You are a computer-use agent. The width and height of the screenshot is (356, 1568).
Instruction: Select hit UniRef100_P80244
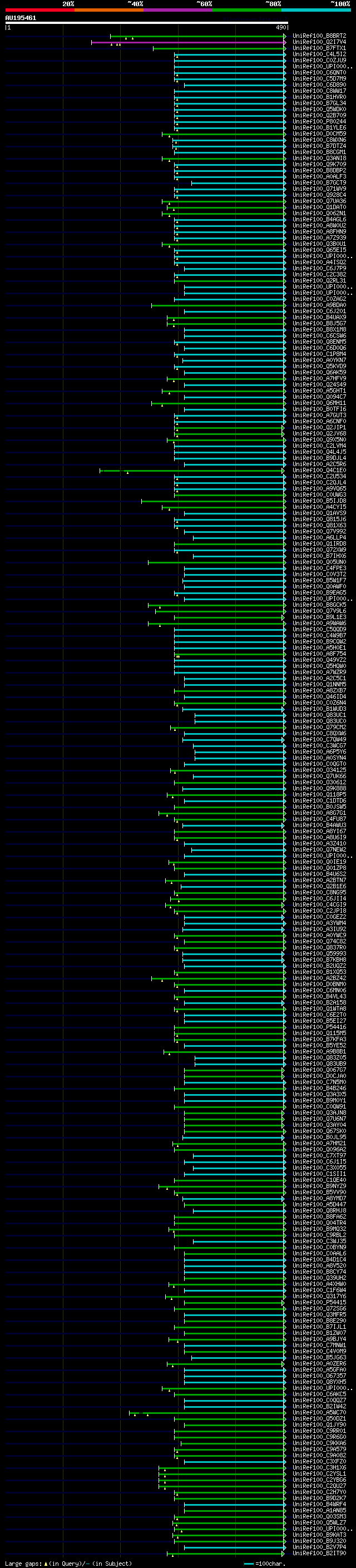pos(319,121)
